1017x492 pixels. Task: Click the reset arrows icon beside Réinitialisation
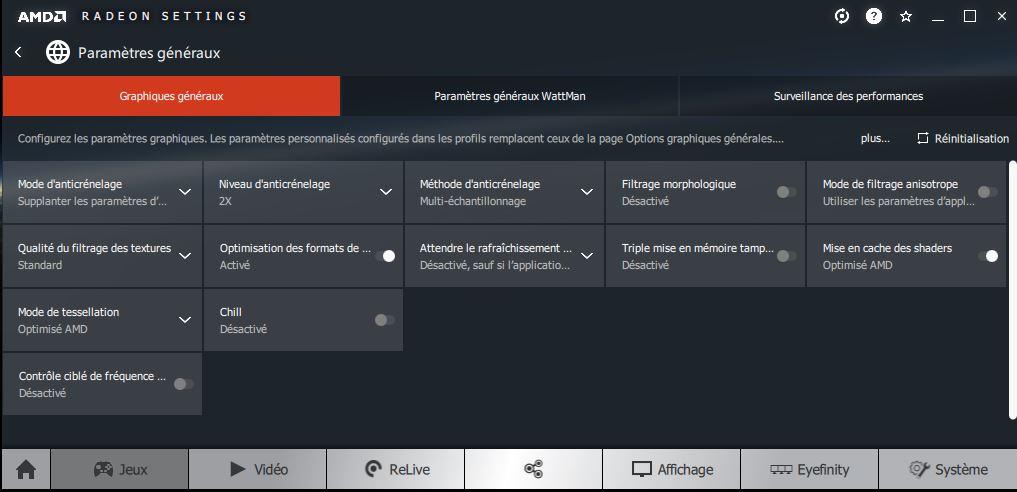point(923,138)
